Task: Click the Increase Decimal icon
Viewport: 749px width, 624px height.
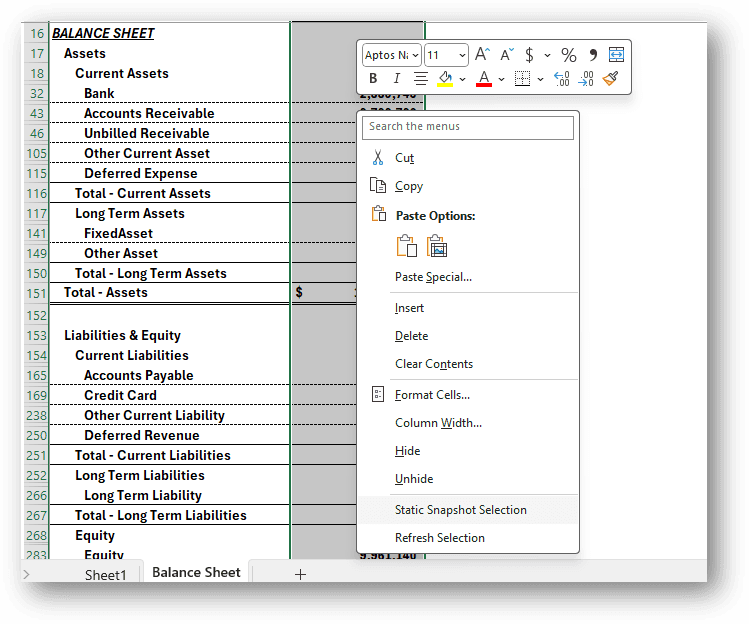Action: click(x=561, y=78)
